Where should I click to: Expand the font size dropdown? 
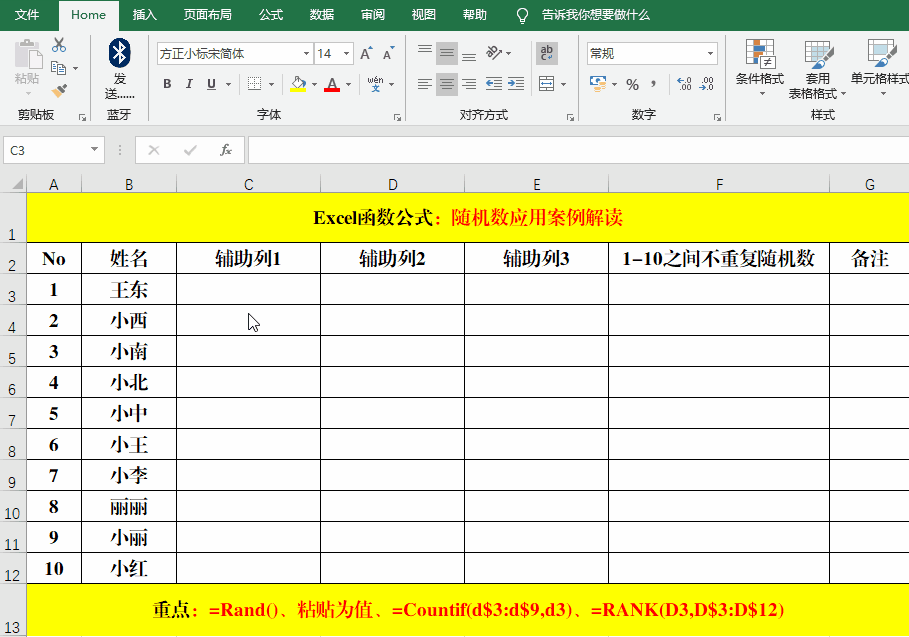point(347,54)
